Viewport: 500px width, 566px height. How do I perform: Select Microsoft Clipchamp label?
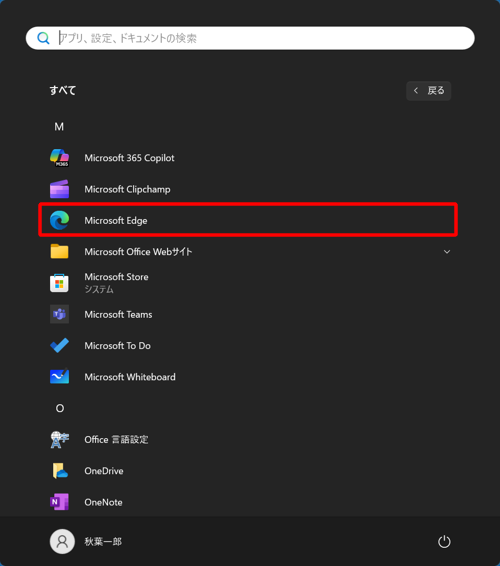127,189
